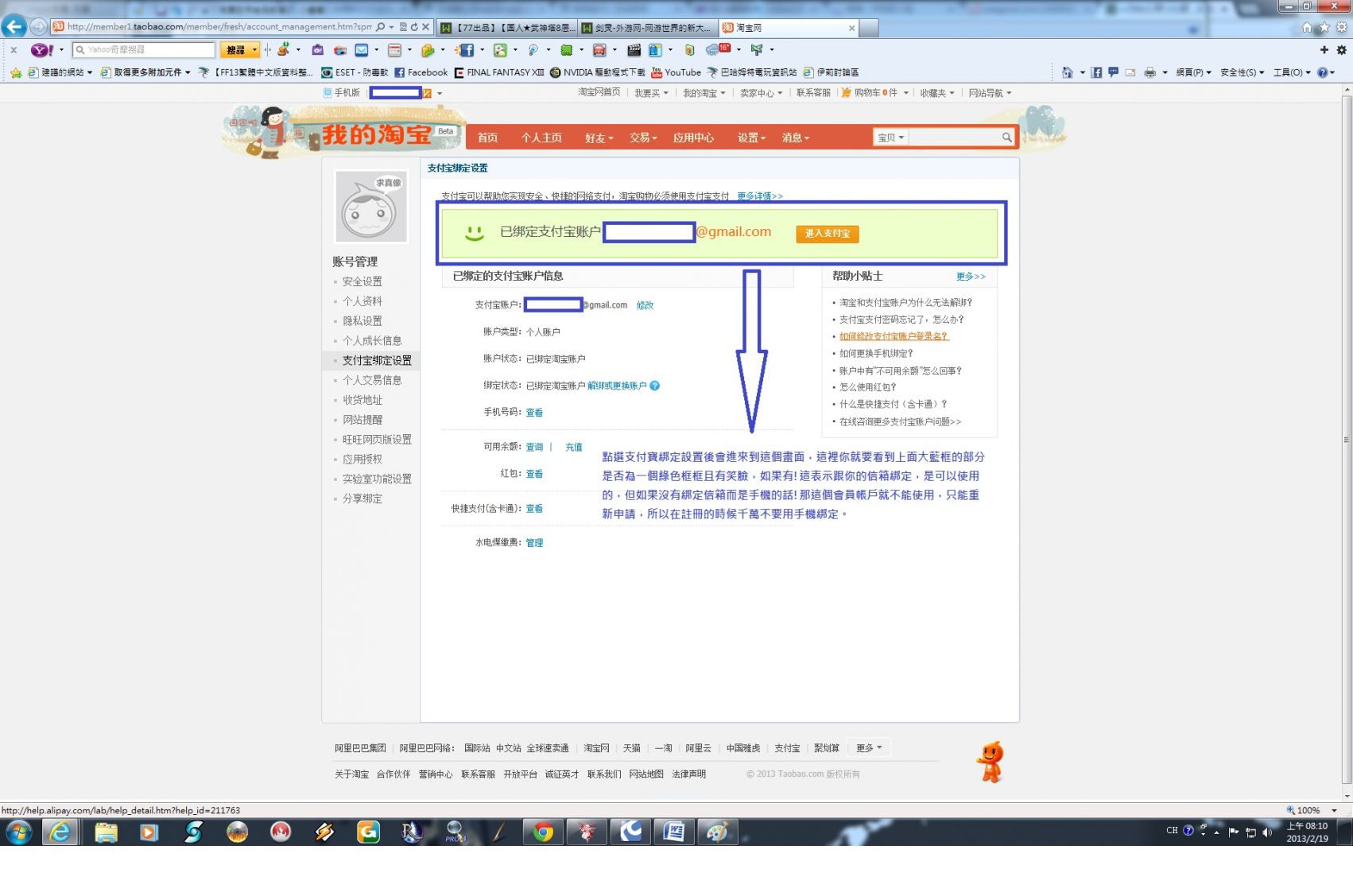The height and width of the screenshot is (896, 1353).
Task: Click the Facebook icon in Yahoo toolbar
Action: (x=466, y=50)
